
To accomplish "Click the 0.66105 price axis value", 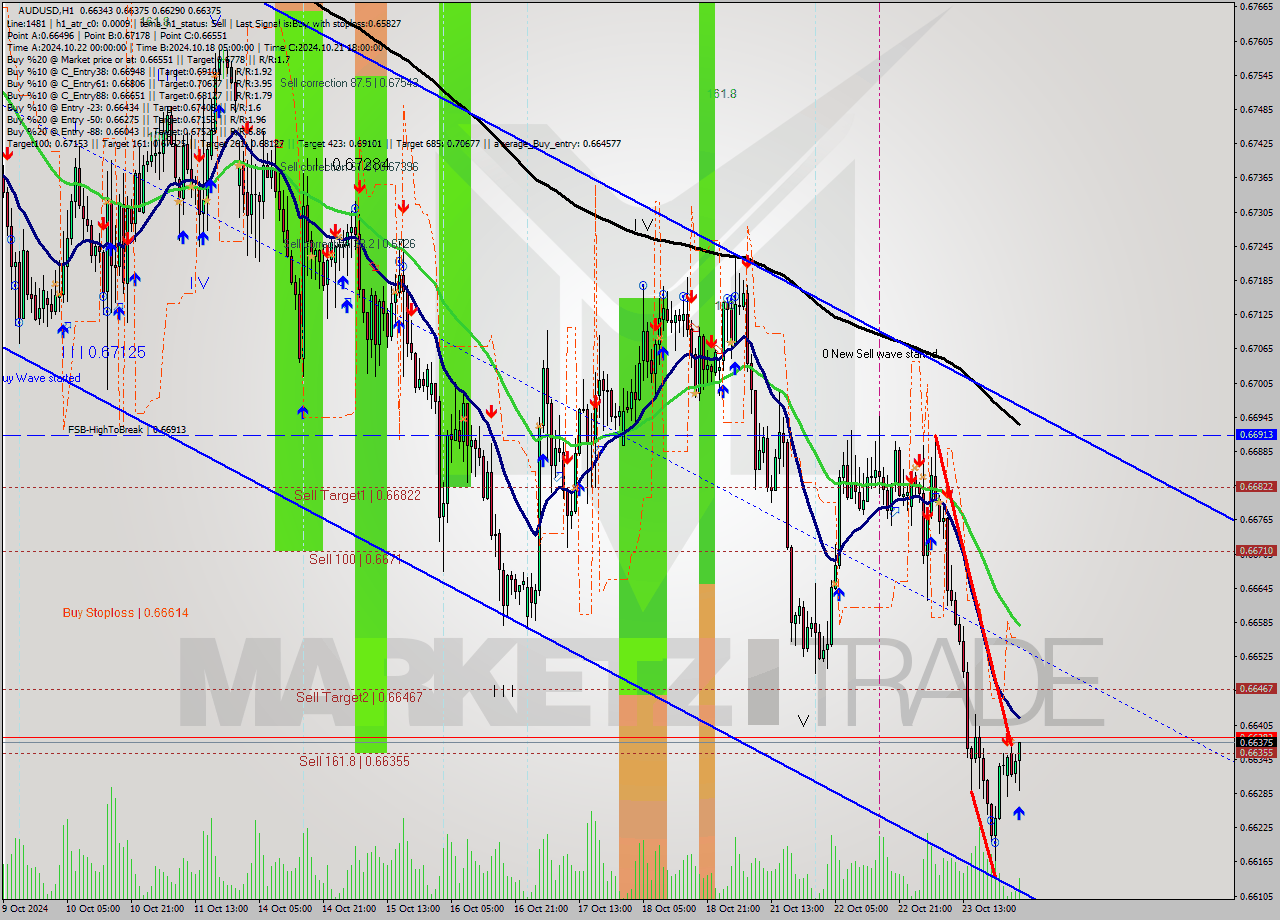I will coord(1256,896).
